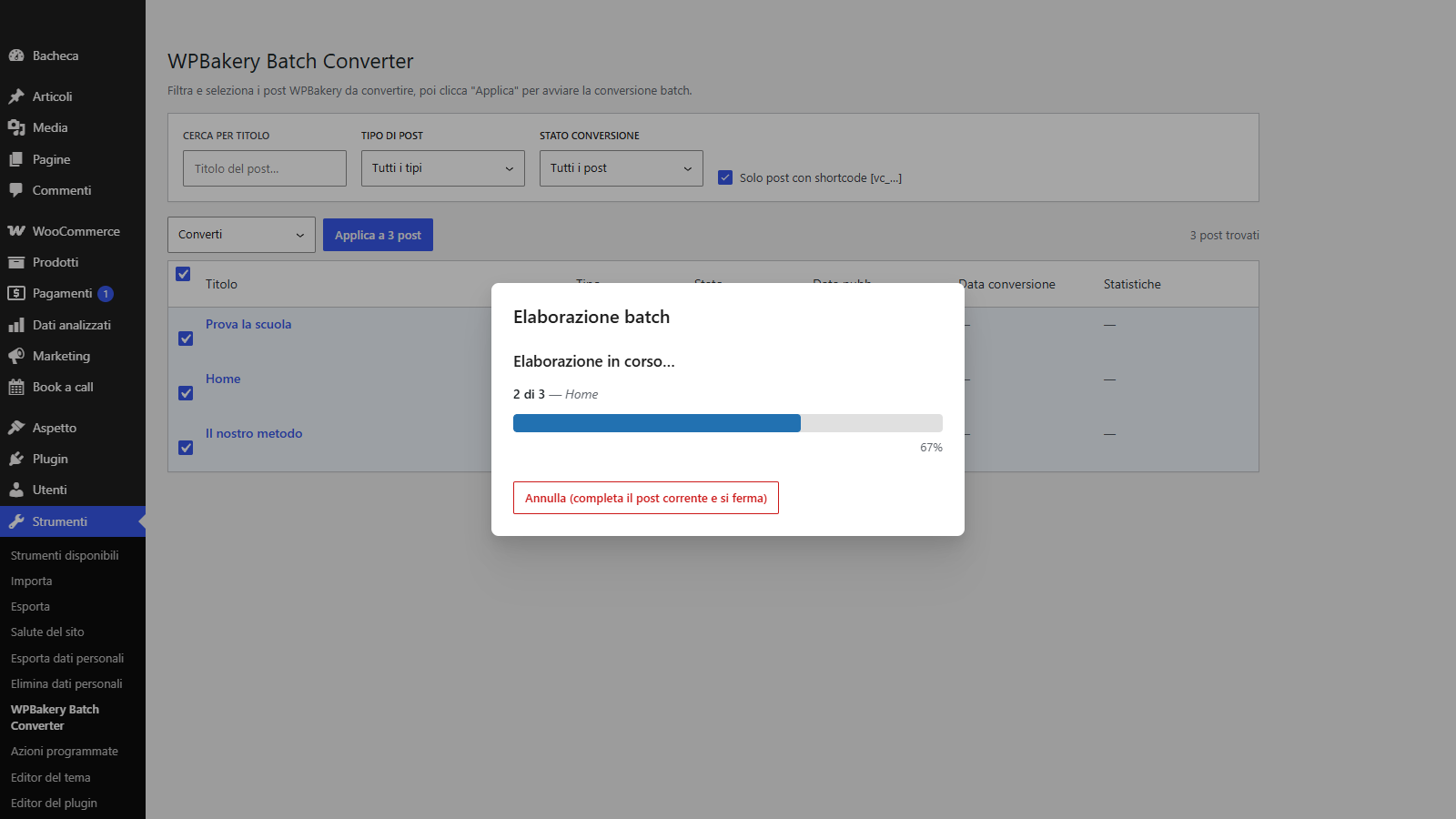
Task: Click the Marketing megaphone icon
Action: click(16, 356)
